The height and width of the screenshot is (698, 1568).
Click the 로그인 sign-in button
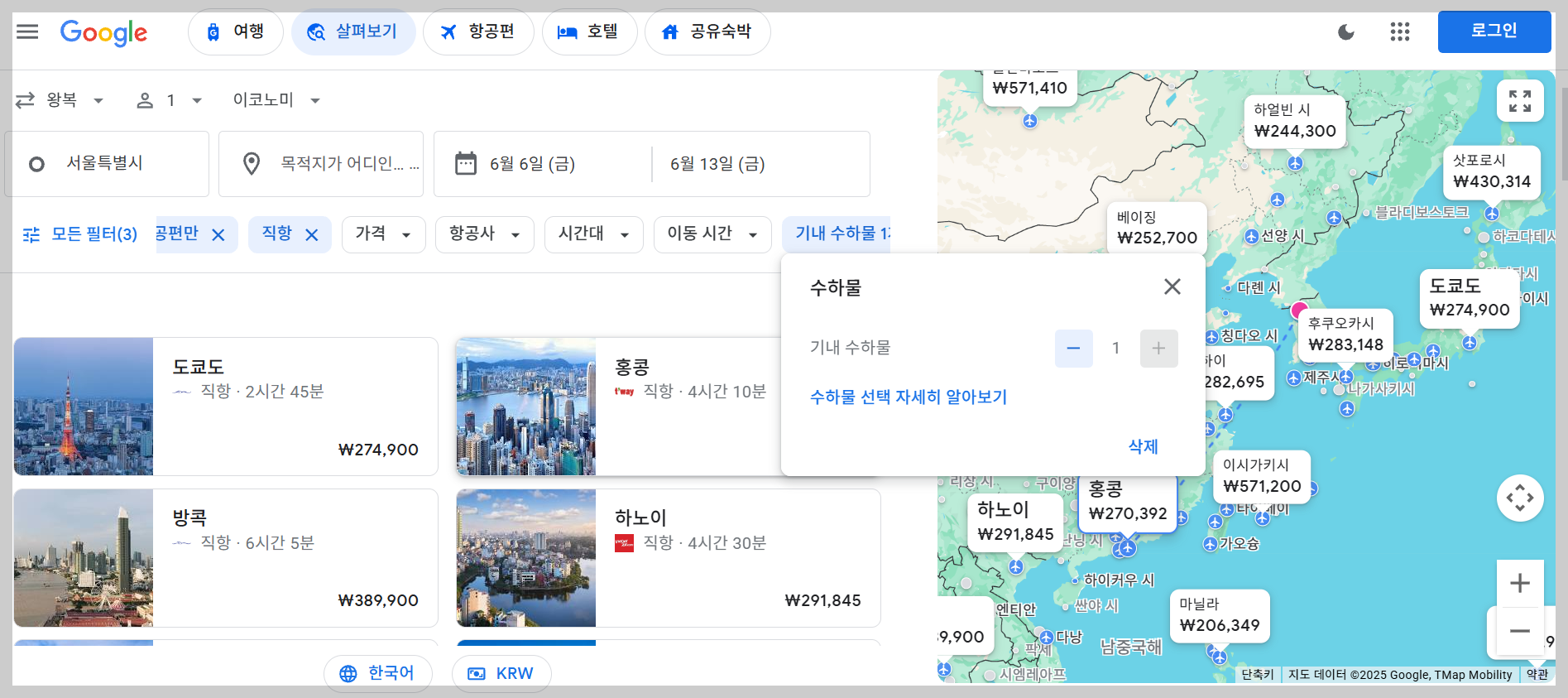click(x=1494, y=31)
